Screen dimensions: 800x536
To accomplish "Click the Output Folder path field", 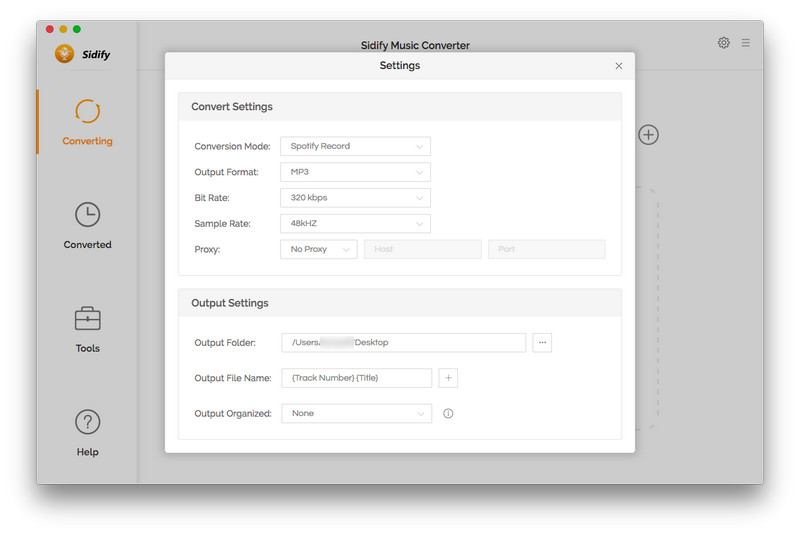I will tap(403, 343).
